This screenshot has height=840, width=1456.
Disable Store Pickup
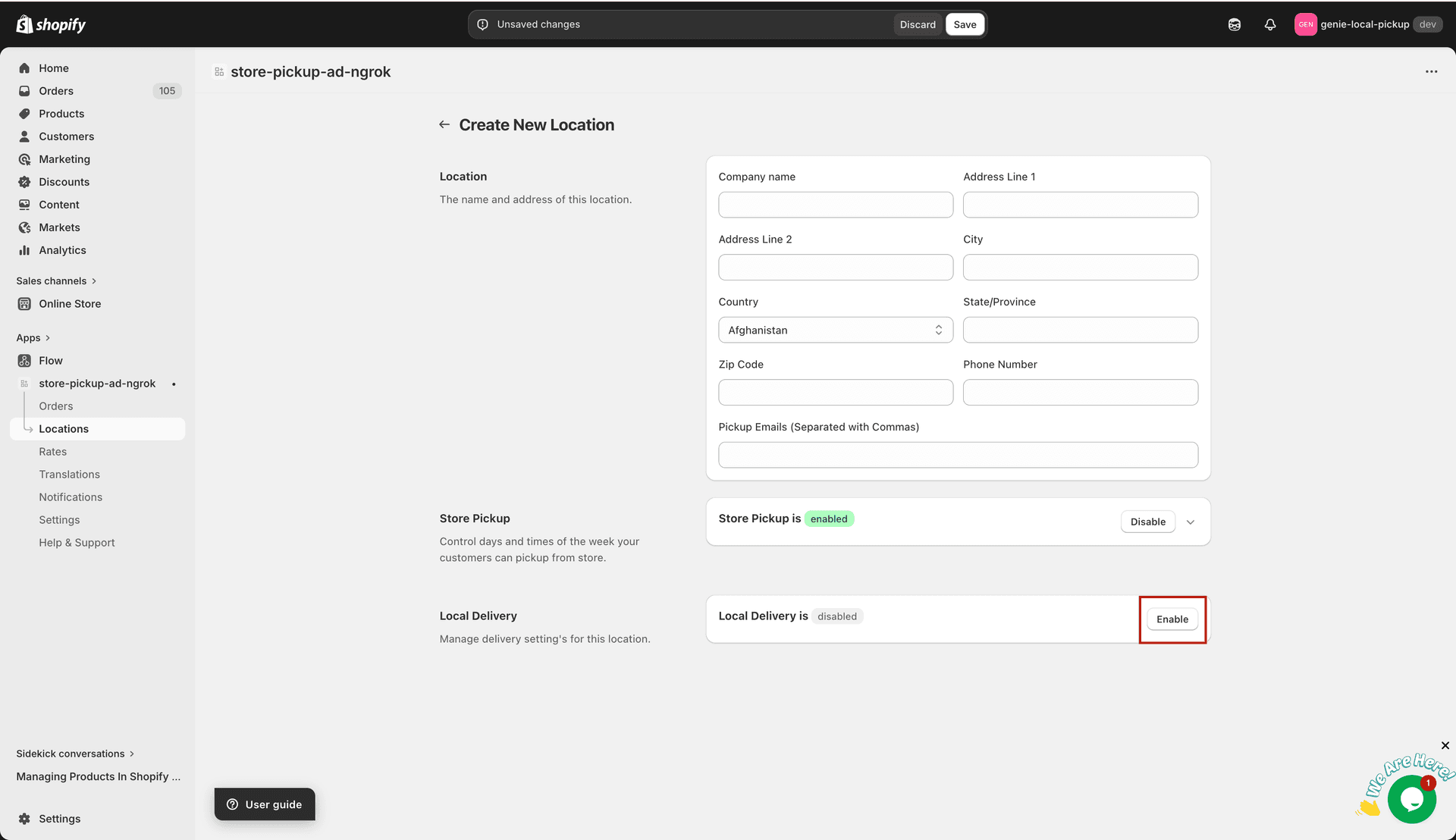click(x=1147, y=522)
